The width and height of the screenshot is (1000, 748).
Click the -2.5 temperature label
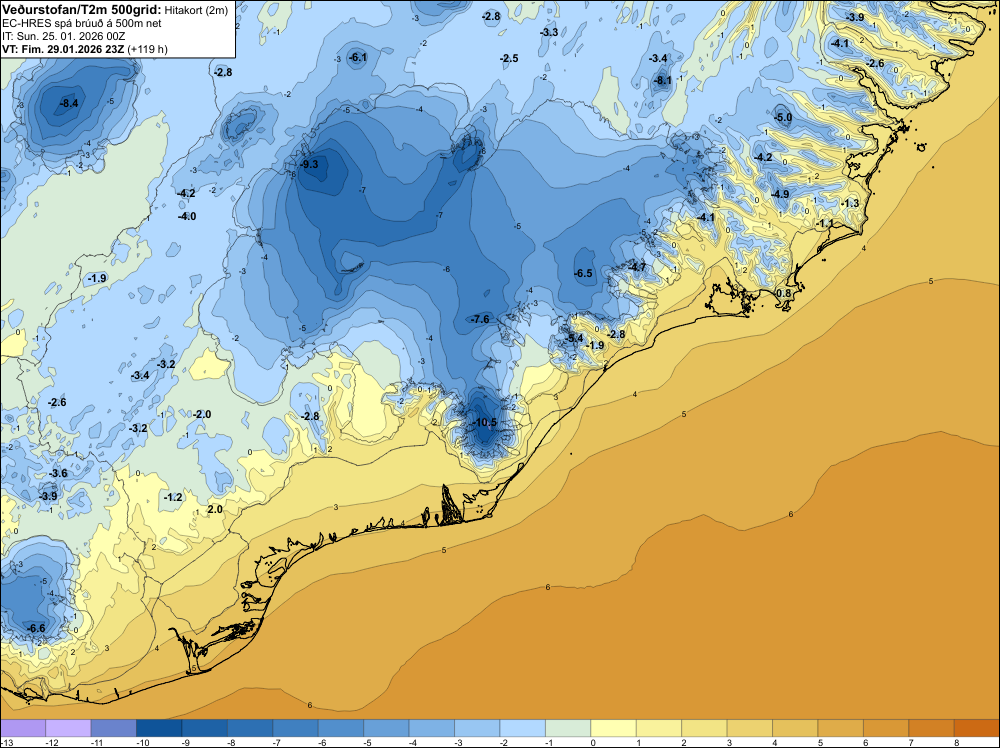(509, 59)
